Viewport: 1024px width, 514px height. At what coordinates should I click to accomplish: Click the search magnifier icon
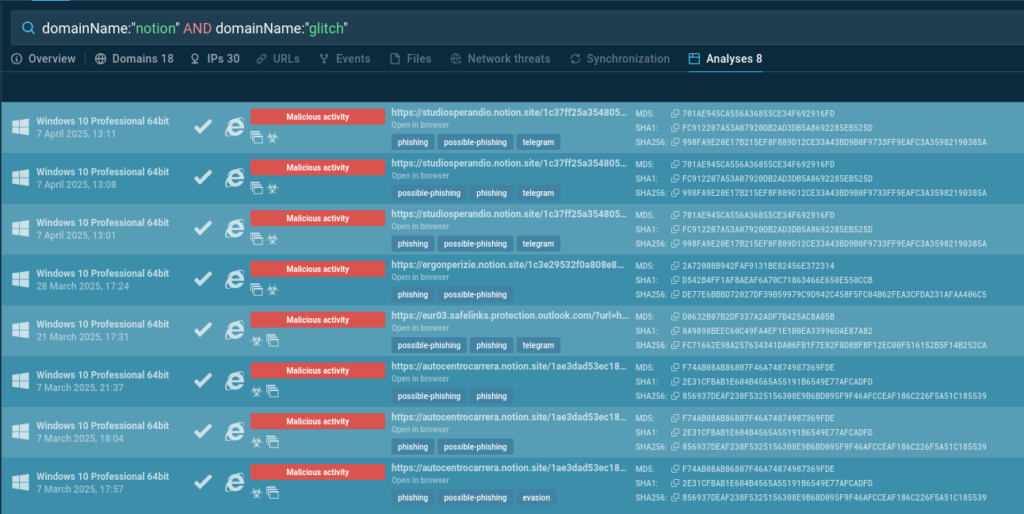coord(27,28)
